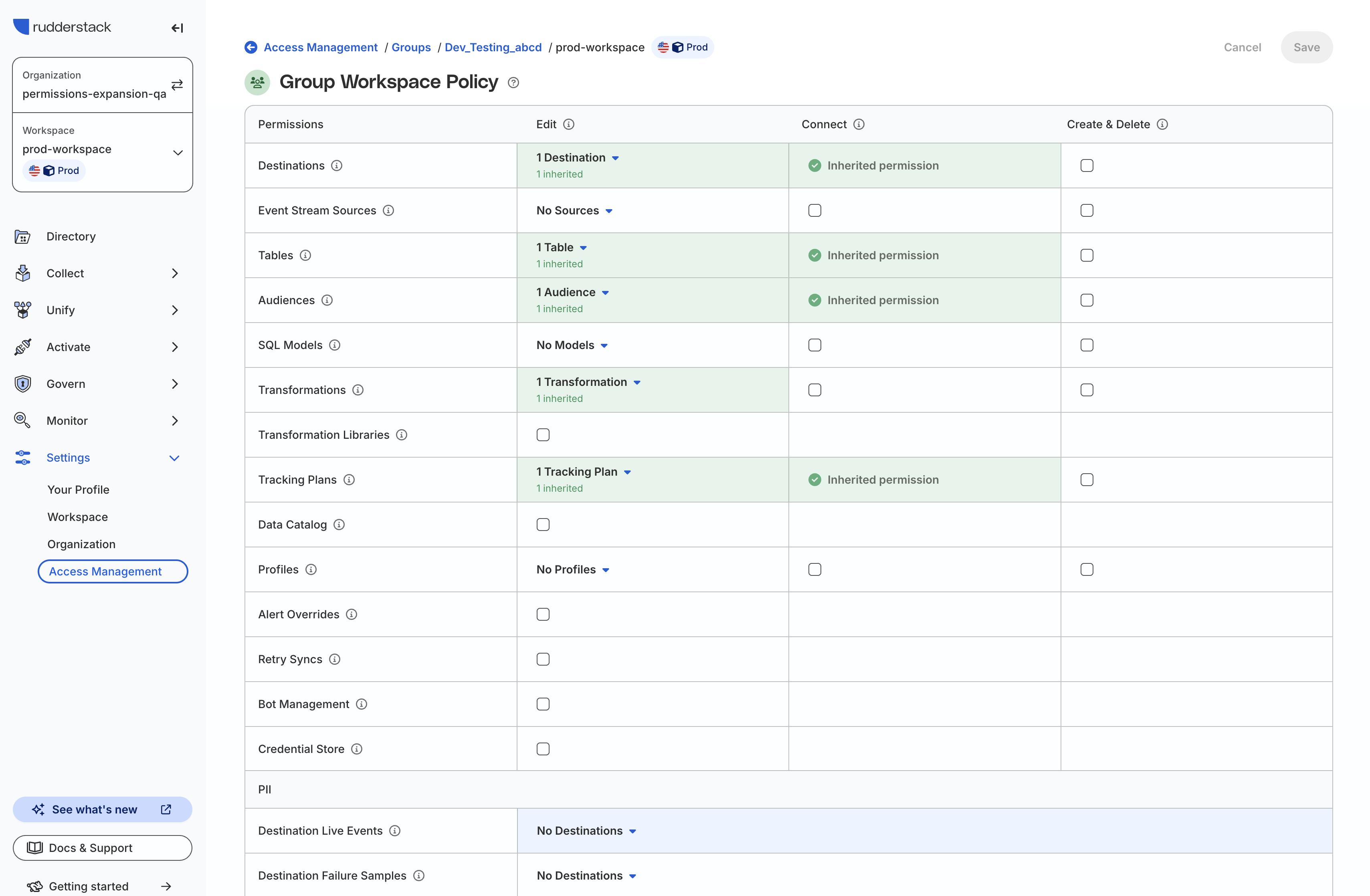Open the prod-workspace selector chevron
The image size is (1370, 896).
[177, 152]
